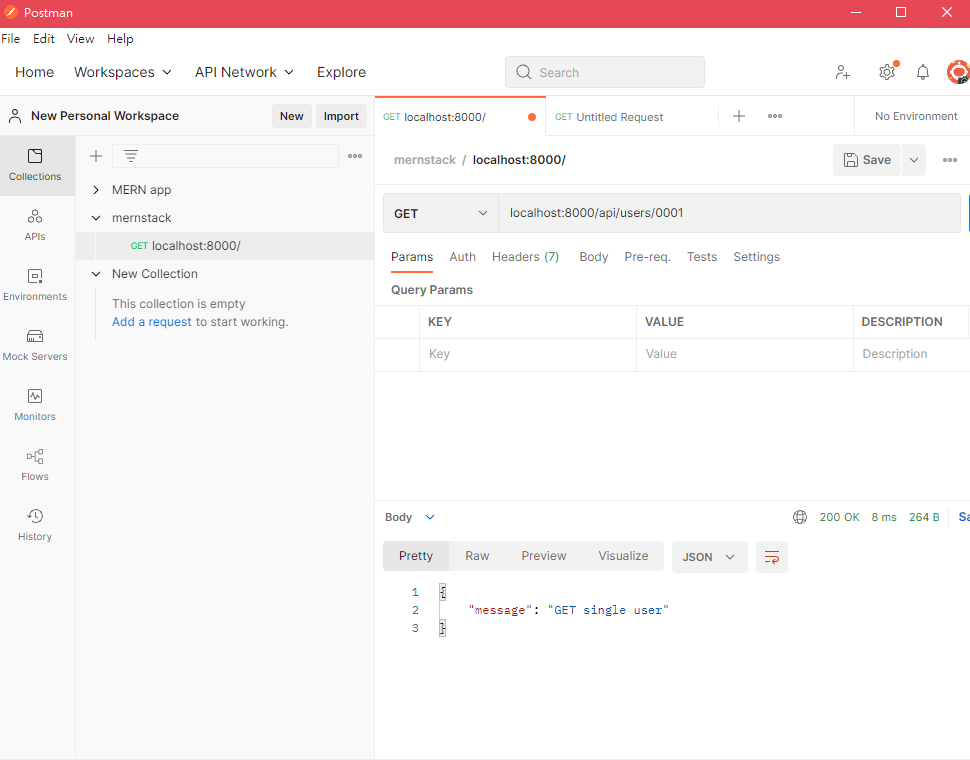Open the APIs sidebar panel

pyautogui.click(x=35, y=225)
